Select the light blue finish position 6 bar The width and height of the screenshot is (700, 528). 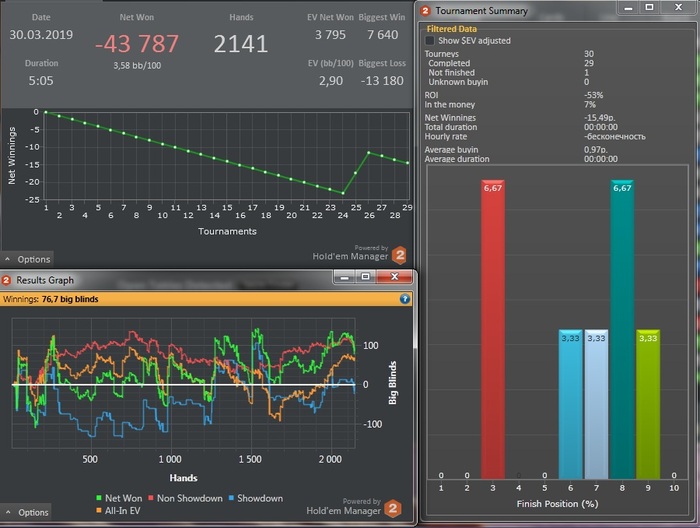click(x=571, y=404)
